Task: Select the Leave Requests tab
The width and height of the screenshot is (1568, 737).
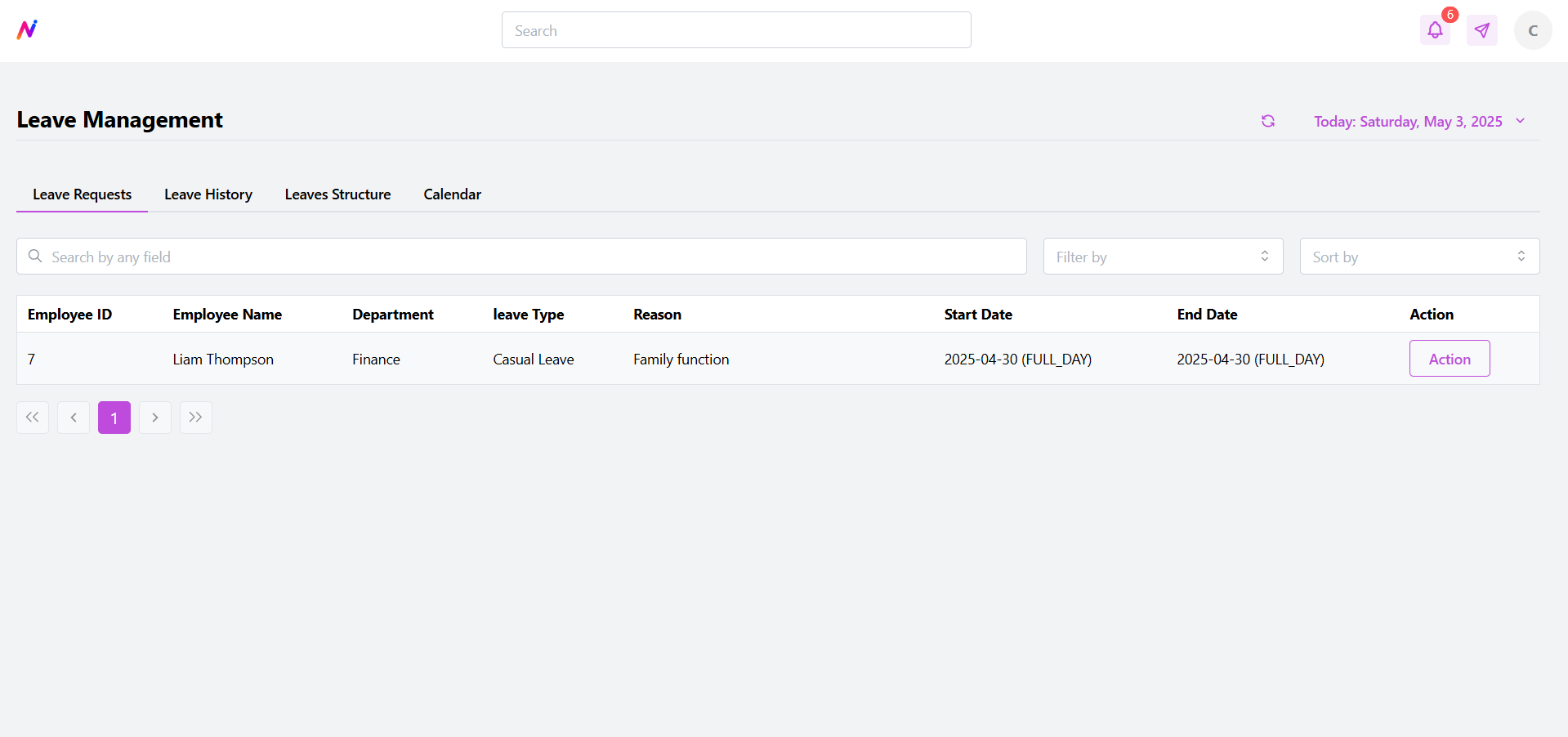Action: pyautogui.click(x=82, y=194)
